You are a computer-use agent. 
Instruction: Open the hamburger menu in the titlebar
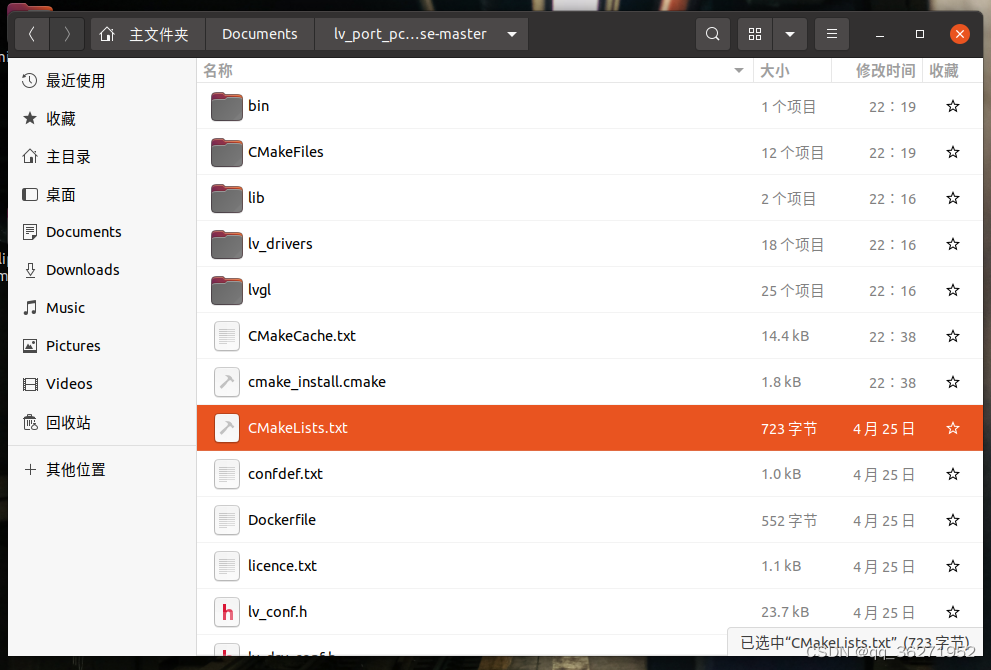[x=831, y=33]
